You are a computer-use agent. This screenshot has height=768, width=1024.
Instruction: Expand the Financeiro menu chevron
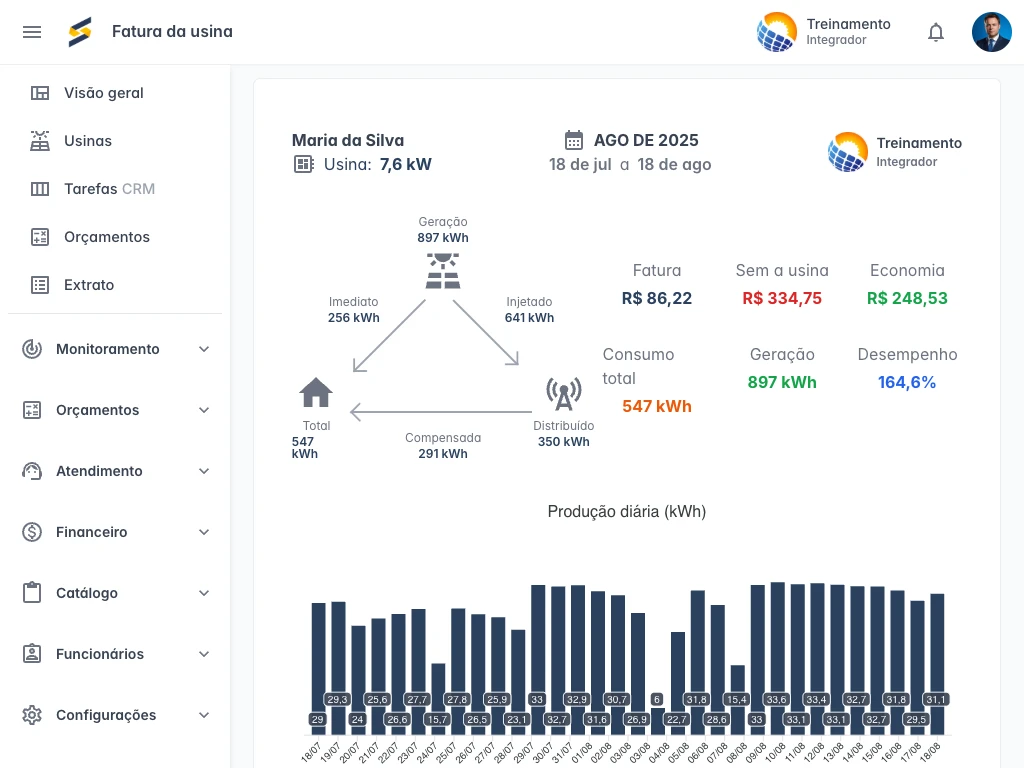tap(204, 532)
